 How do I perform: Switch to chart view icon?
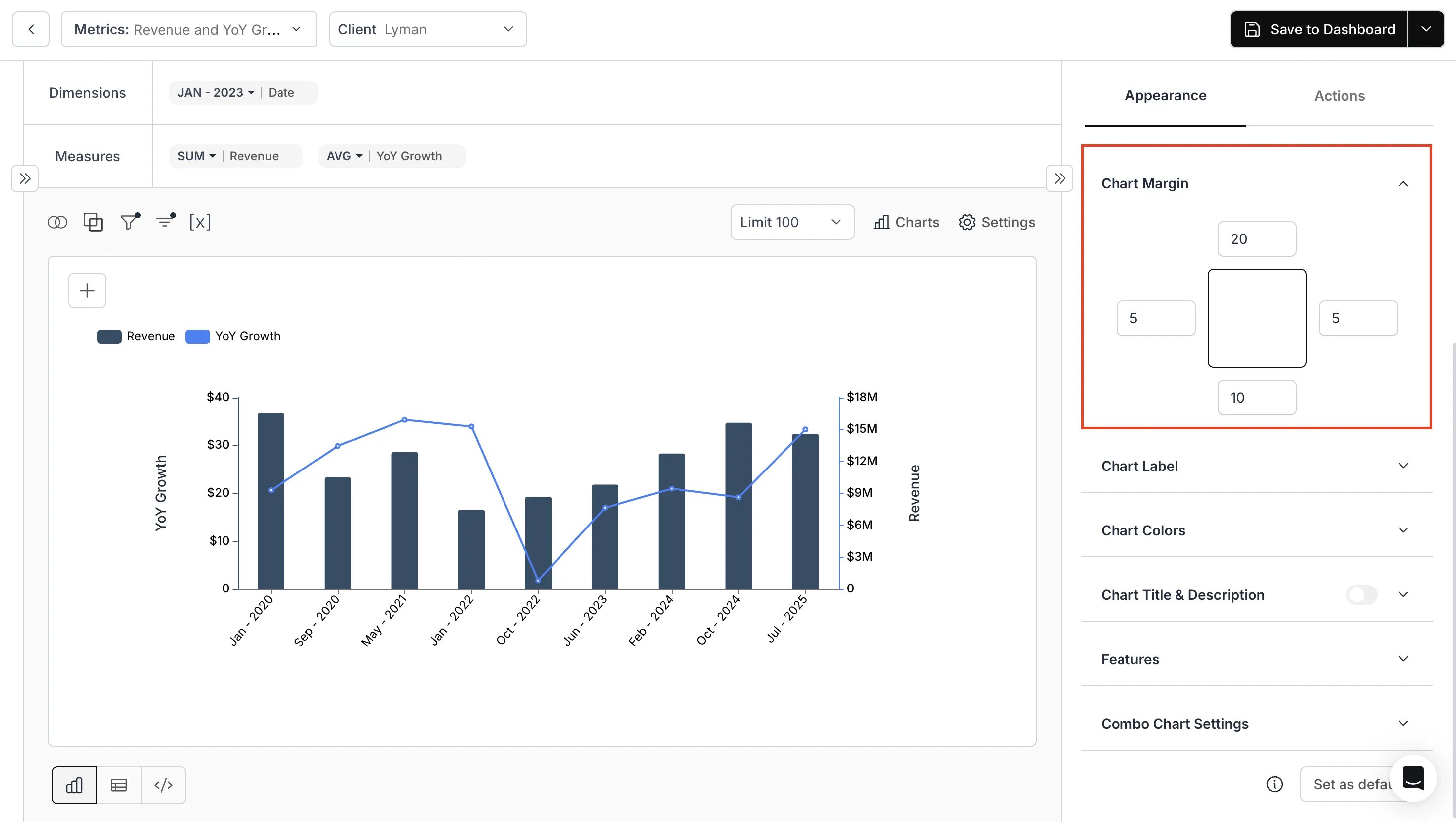(x=74, y=785)
